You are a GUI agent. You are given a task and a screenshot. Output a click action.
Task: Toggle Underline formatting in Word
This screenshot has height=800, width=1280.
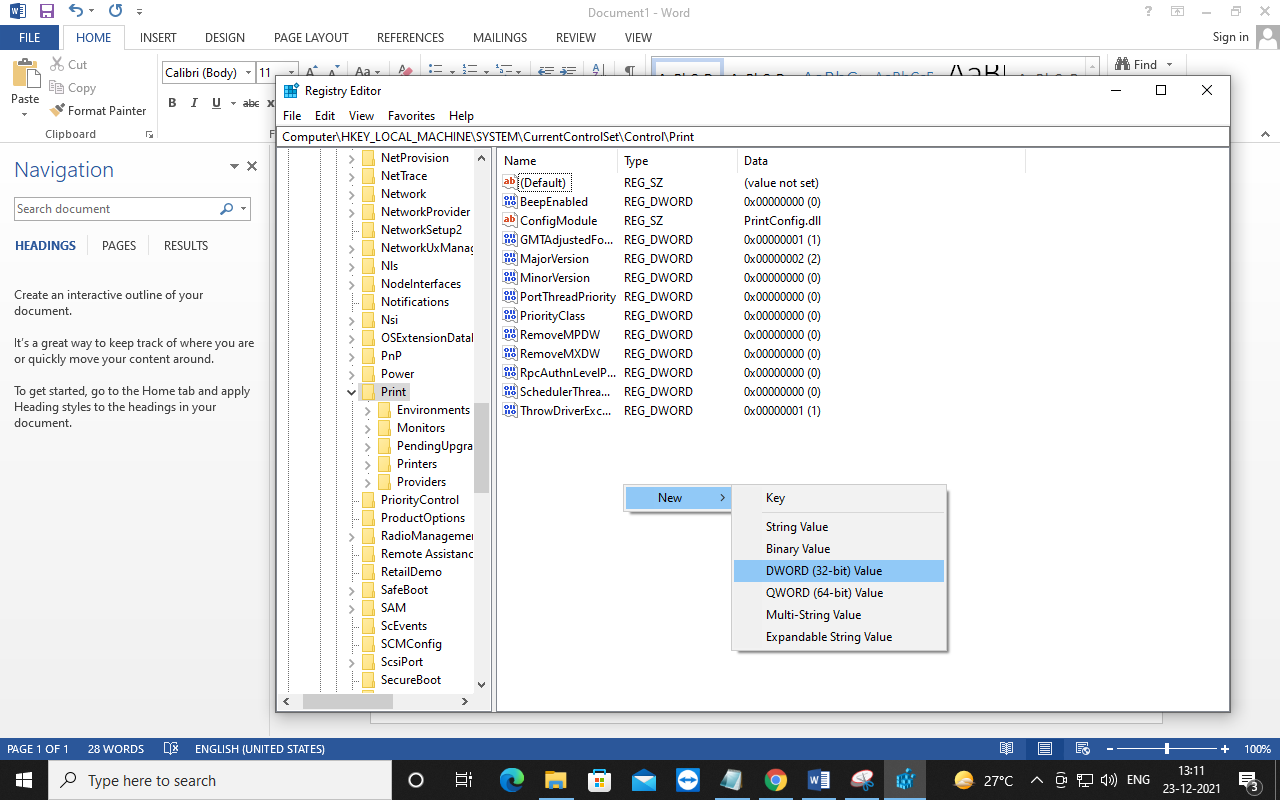pyautogui.click(x=217, y=103)
